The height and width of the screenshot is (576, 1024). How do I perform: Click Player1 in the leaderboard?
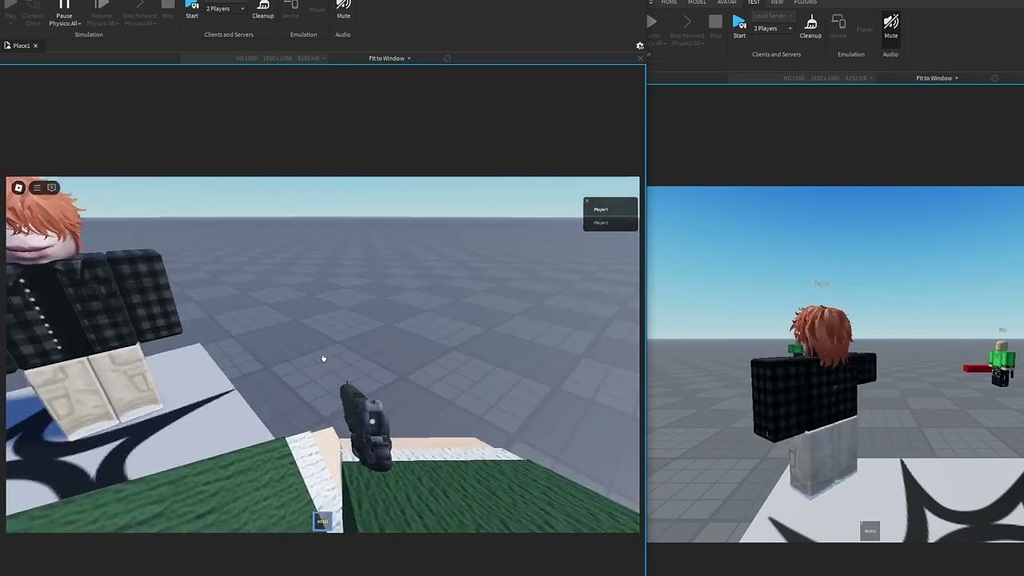(601, 209)
